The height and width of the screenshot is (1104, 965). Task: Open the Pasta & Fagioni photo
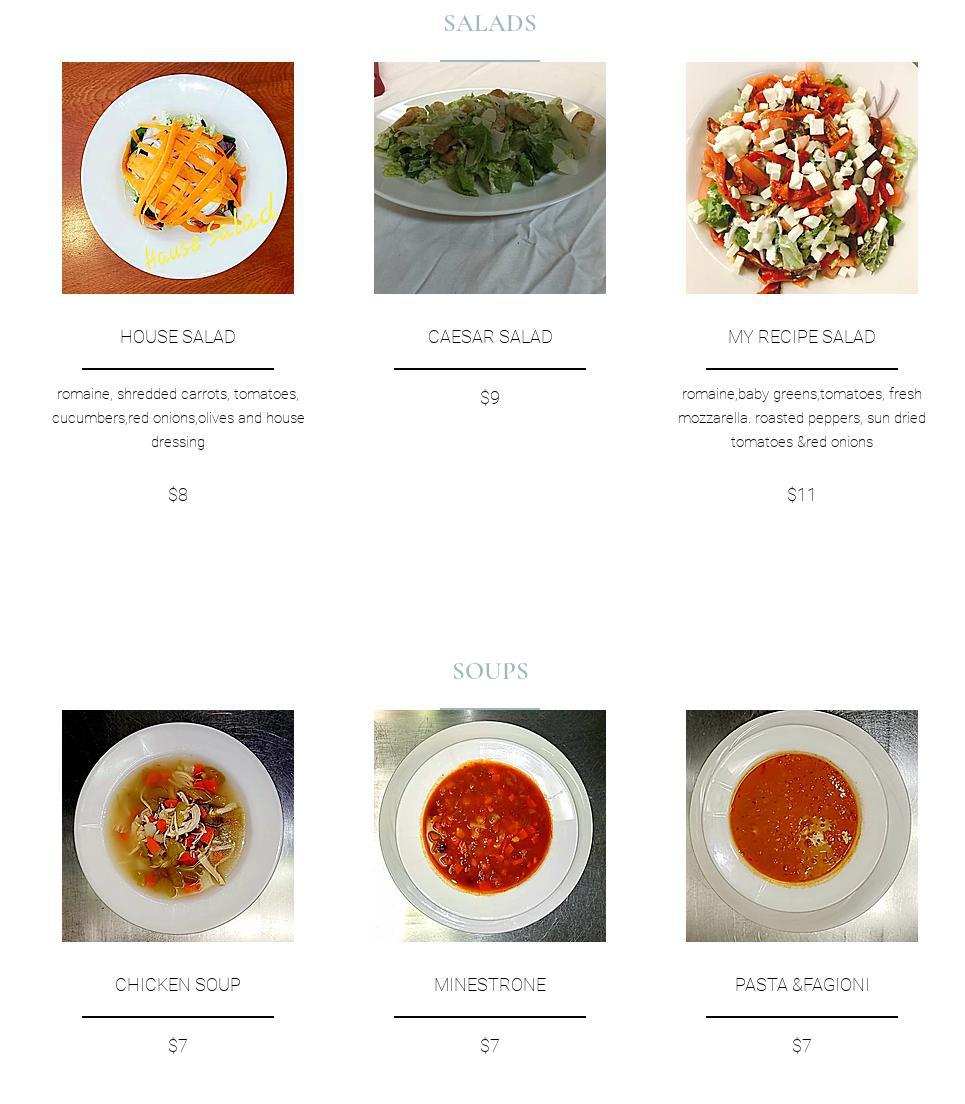point(802,825)
